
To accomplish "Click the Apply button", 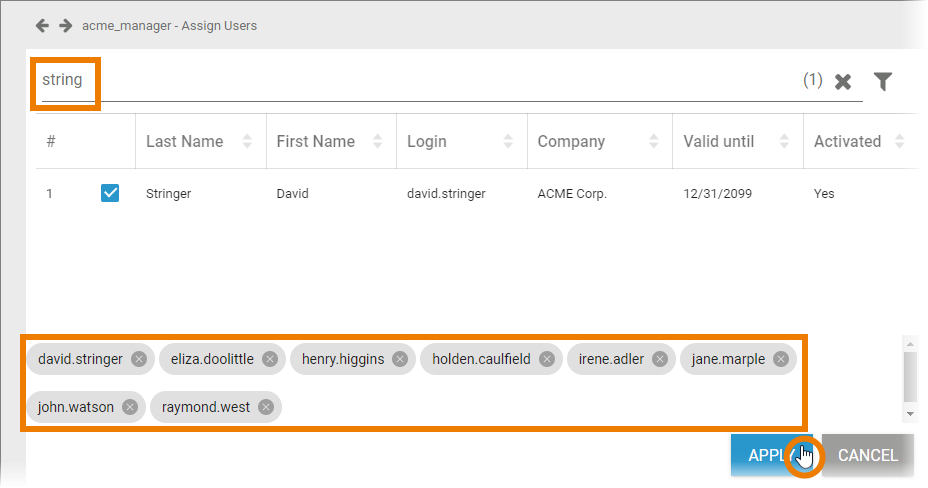I will pyautogui.click(x=766, y=455).
